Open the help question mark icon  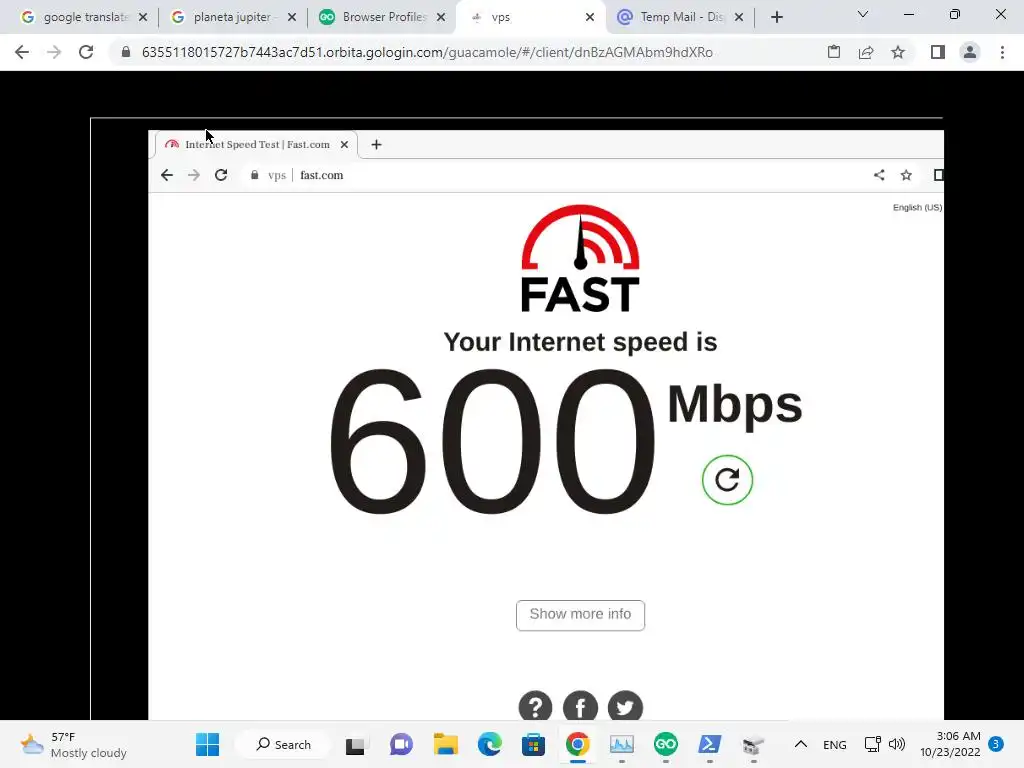point(535,707)
